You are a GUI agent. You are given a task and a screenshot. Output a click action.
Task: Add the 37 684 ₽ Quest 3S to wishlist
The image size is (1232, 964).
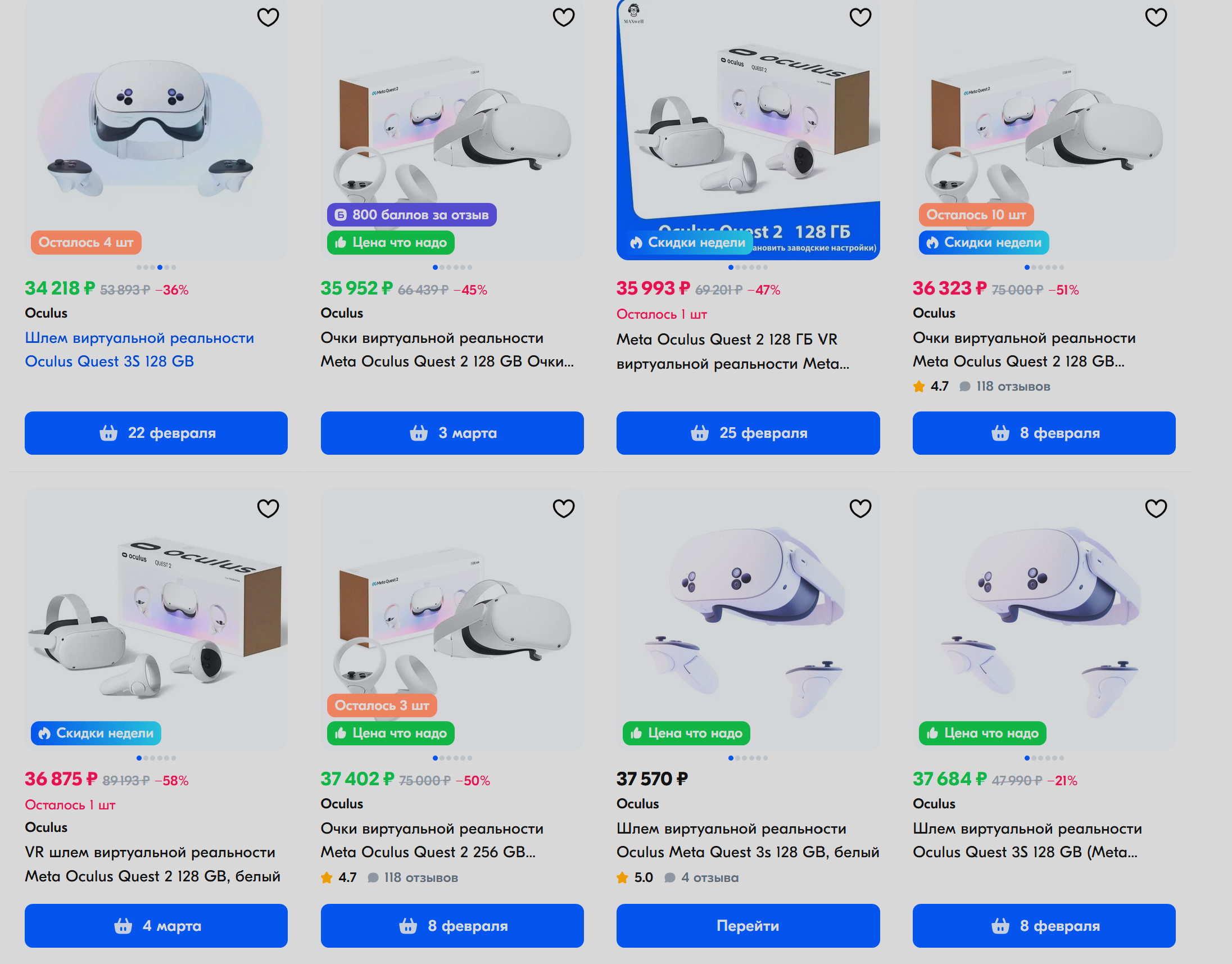click(x=1156, y=509)
